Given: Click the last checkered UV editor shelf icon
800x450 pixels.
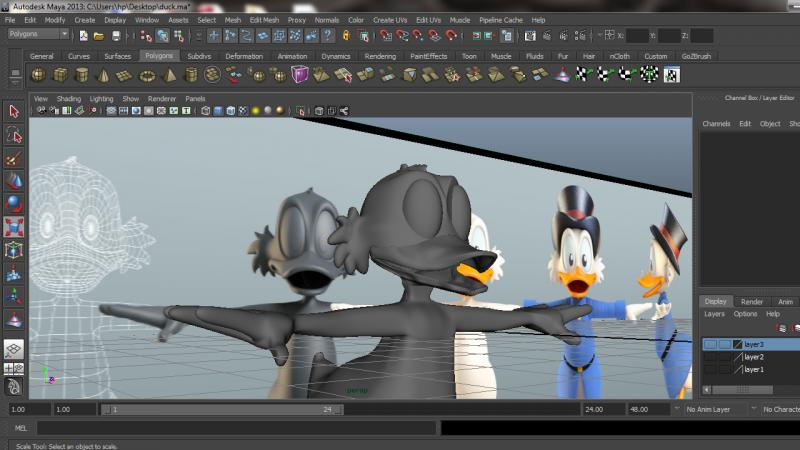Looking at the screenshot, I should click(x=671, y=75).
